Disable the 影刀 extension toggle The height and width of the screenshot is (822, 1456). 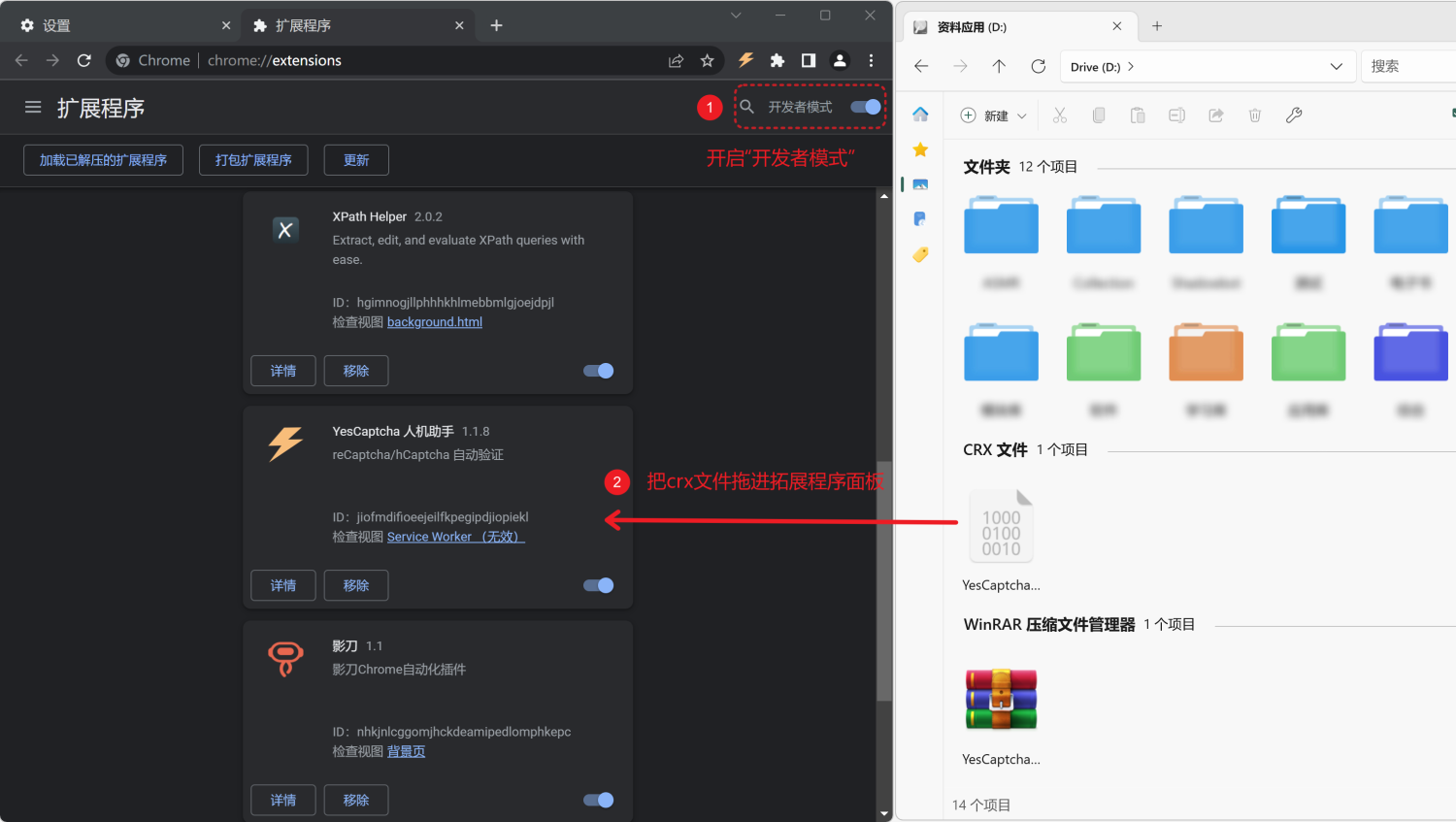click(598, 800)
